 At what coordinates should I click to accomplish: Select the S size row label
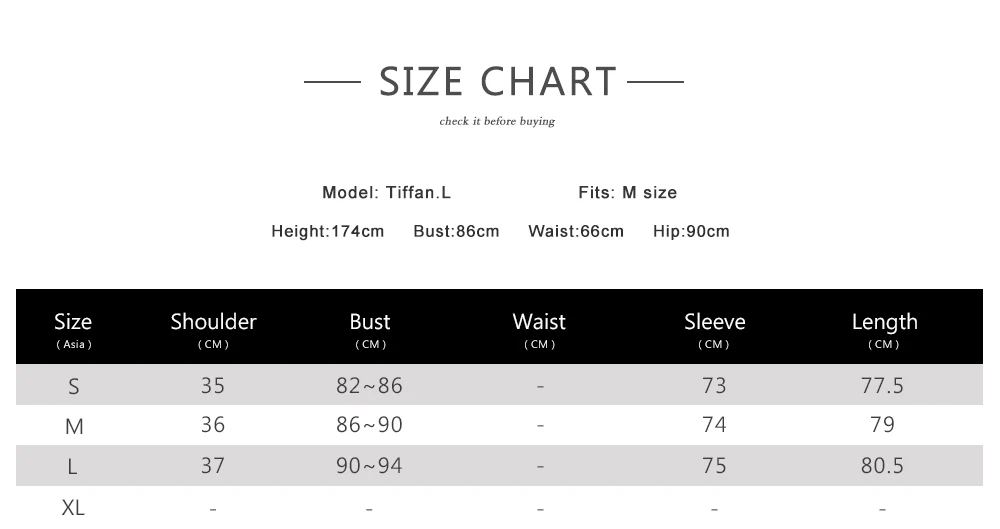tap(73, 386)
